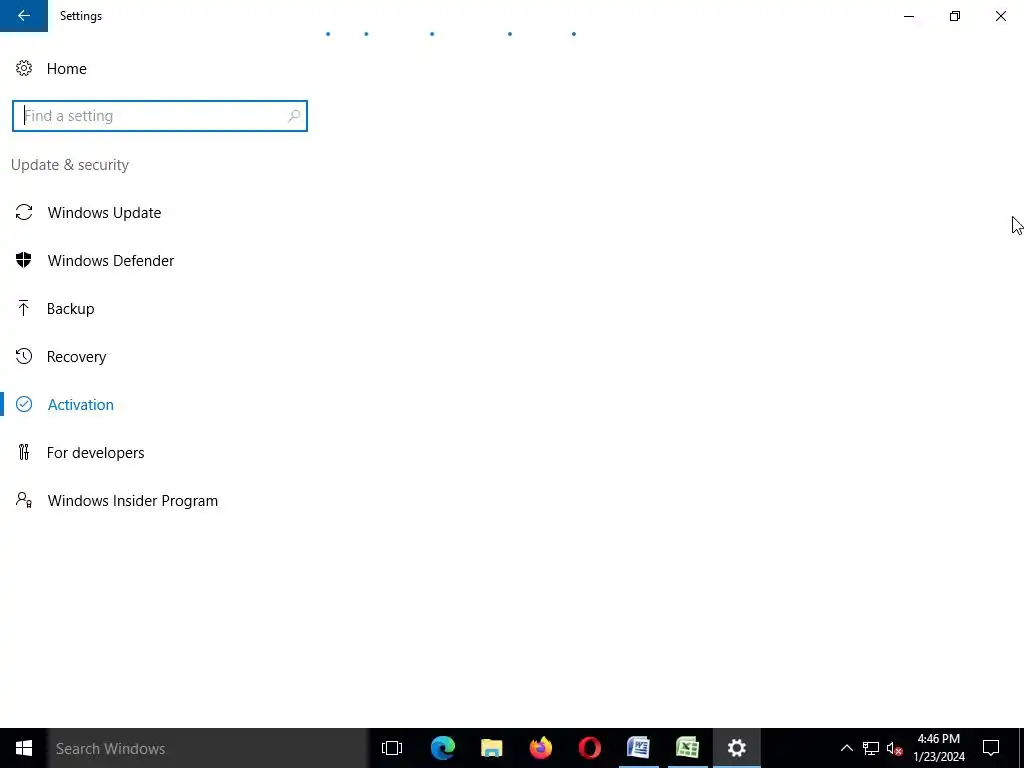
Task: Open Windows Insider Program section
Action: [133, 500]
